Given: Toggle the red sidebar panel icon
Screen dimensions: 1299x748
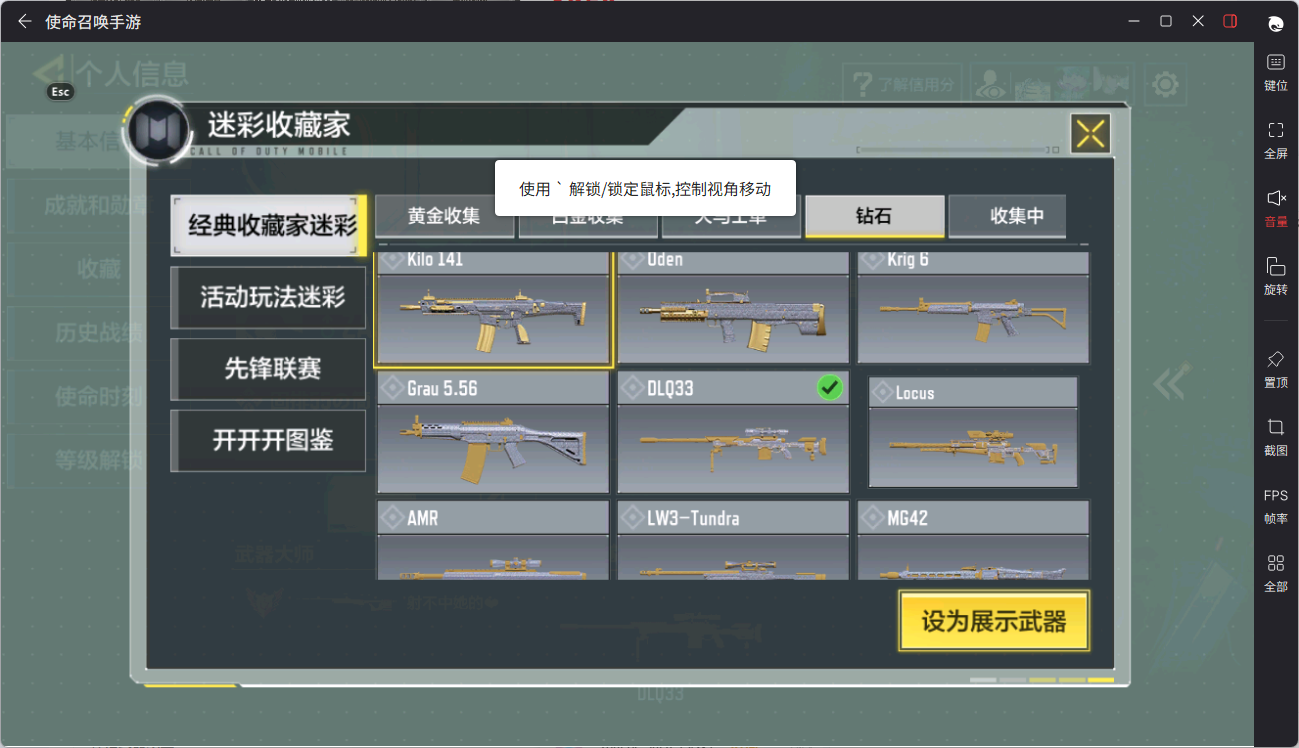Looking at the screenshot, I should coord(1231,21).
